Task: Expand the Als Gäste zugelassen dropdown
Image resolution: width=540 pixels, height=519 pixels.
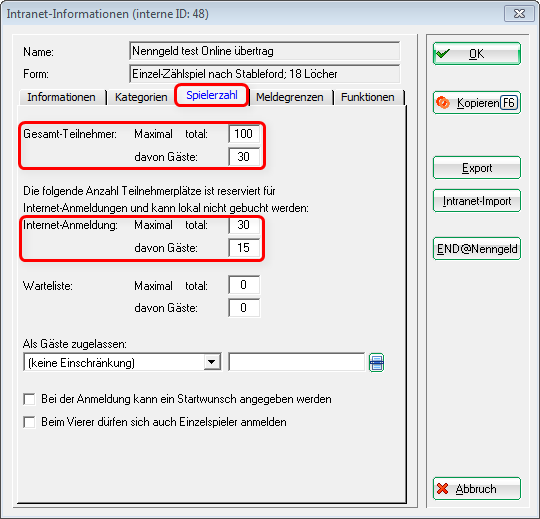Action: point(212,362)
